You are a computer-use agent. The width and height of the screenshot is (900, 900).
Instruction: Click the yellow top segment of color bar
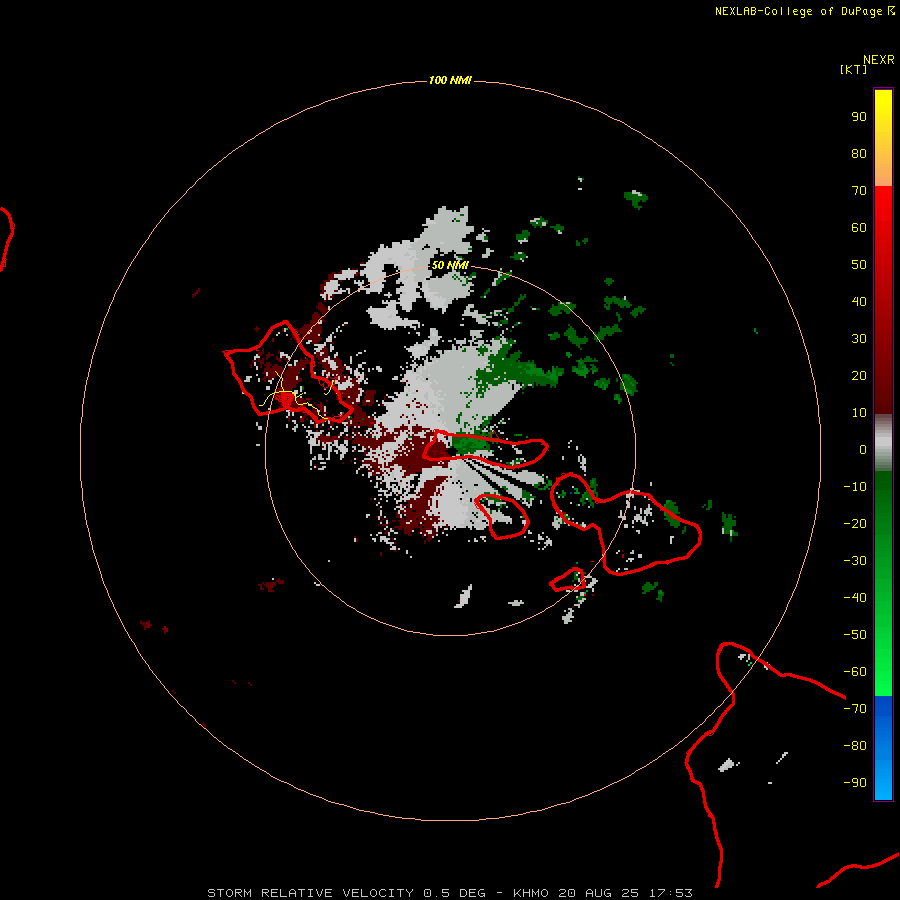tap(883, 138)
